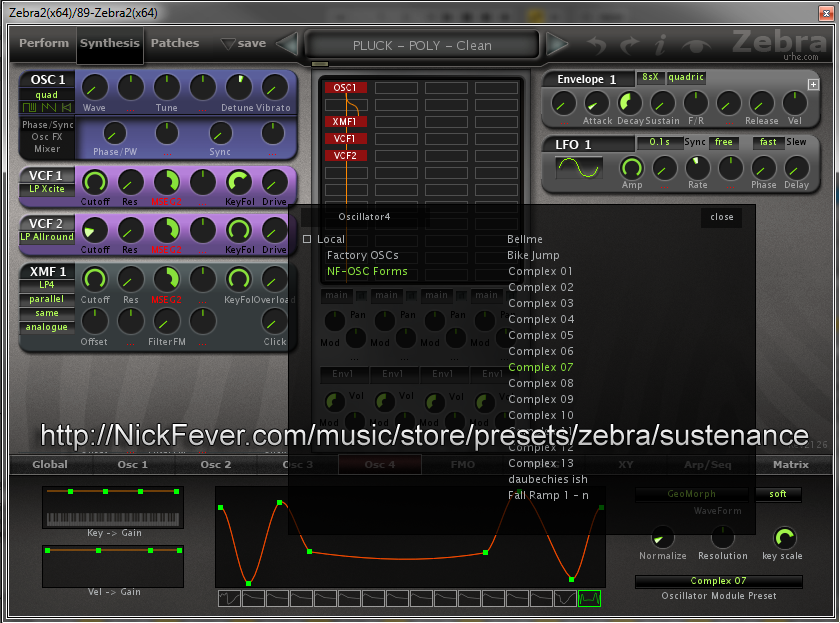Open the free dropdown in LFO 1
The width and height of the screenshot is (840, 623).
tap(724, 142)
